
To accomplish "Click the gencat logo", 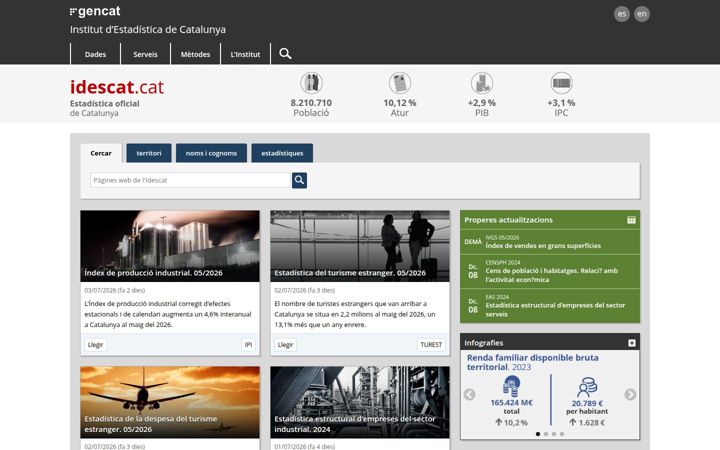I will [95, 11].
